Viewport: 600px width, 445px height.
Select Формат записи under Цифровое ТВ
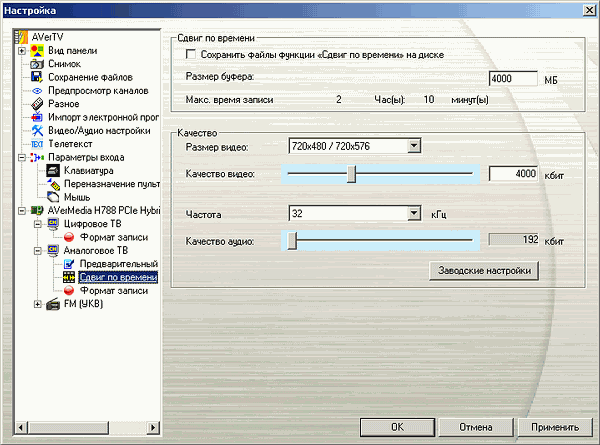[x=114, y=237]
